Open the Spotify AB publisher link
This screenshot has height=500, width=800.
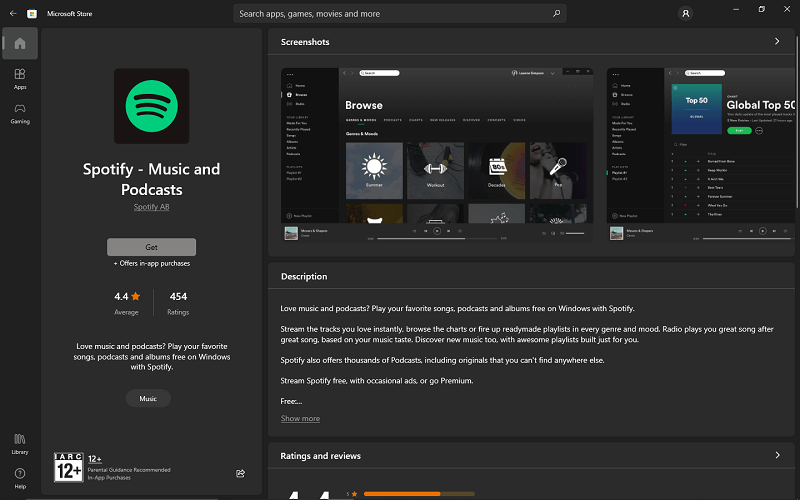pyautogui.click(x=152, y=207)
